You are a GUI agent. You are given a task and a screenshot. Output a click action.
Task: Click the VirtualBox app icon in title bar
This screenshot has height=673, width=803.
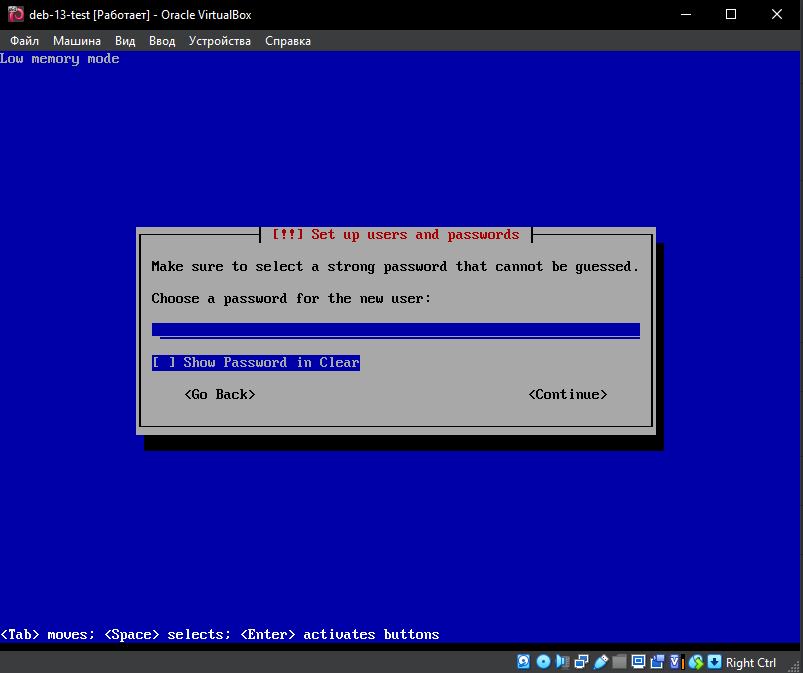tap(15, 15)
